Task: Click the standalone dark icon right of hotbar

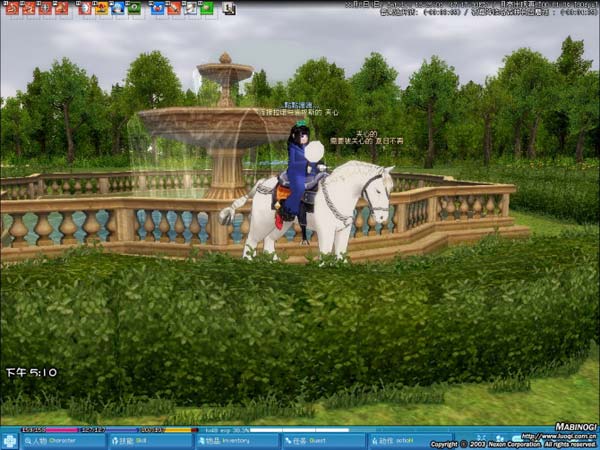Action: pyautogui.click(x=229, y=8)
